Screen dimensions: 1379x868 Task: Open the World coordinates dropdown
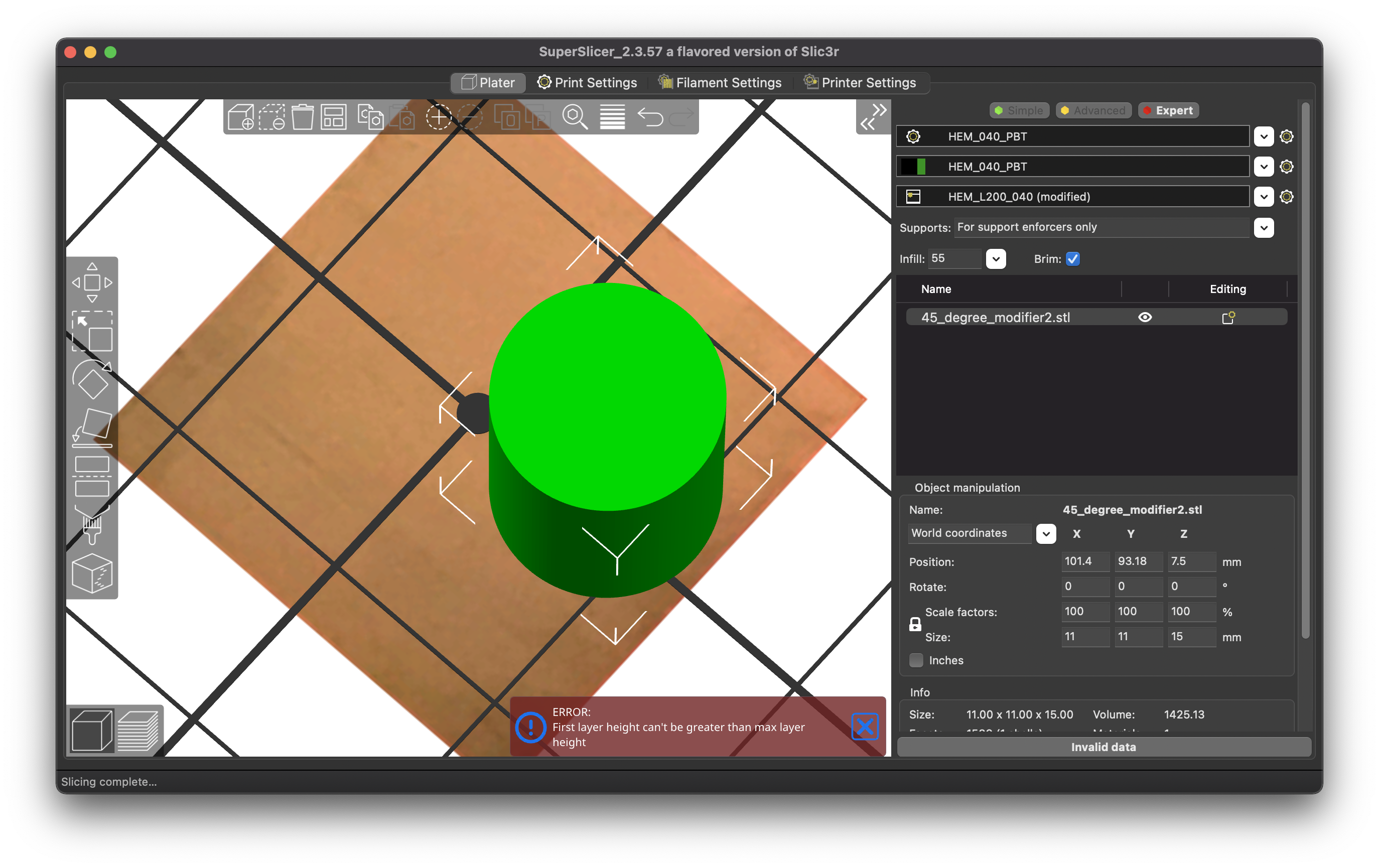(x=1046, y=534)
